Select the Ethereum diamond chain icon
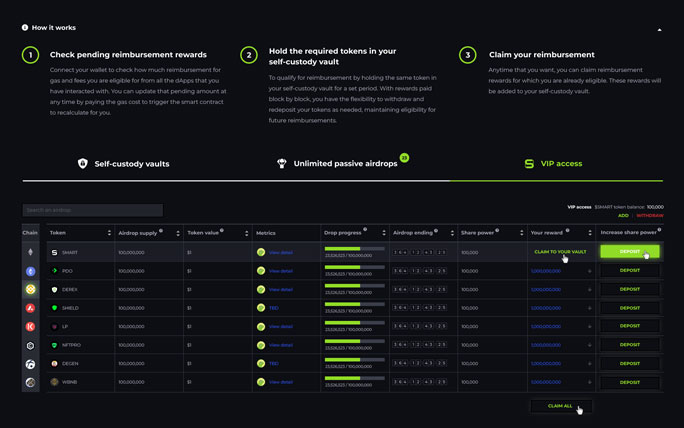 click(x=30, y=252)
